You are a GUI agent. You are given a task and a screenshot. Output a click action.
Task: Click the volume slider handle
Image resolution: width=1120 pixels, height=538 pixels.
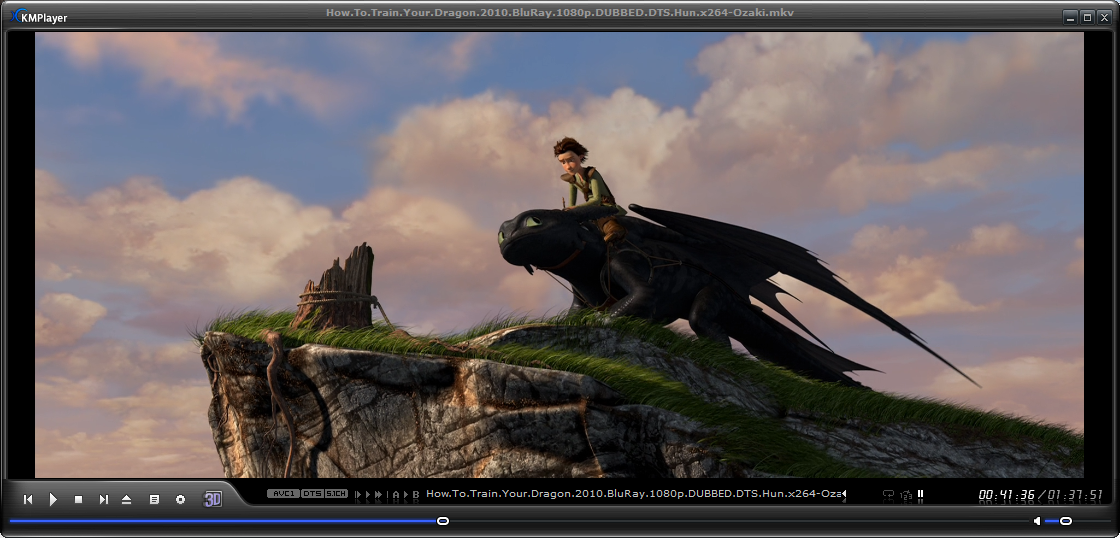pyautogui.click(x=1066, y=521)
